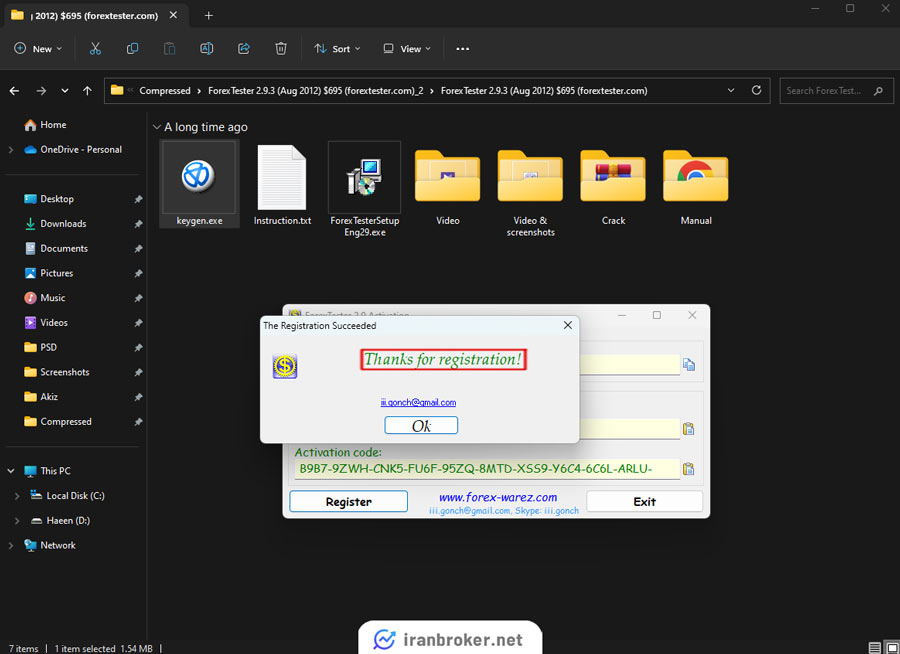The image size is (900, 654).
Task: Select the Instruction.txt file
Action: [x=282, y=185]
